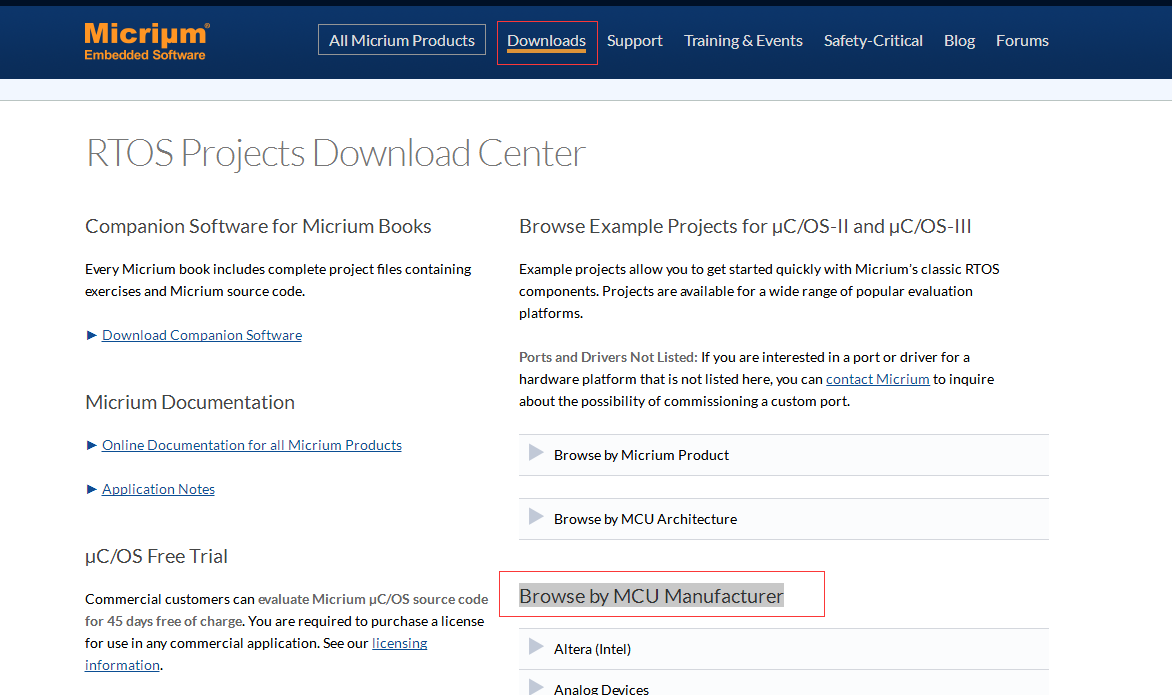Viewport: 1172px width, 695px height.
Task: Open Training & Events section
Action: [x=743, y=41]
